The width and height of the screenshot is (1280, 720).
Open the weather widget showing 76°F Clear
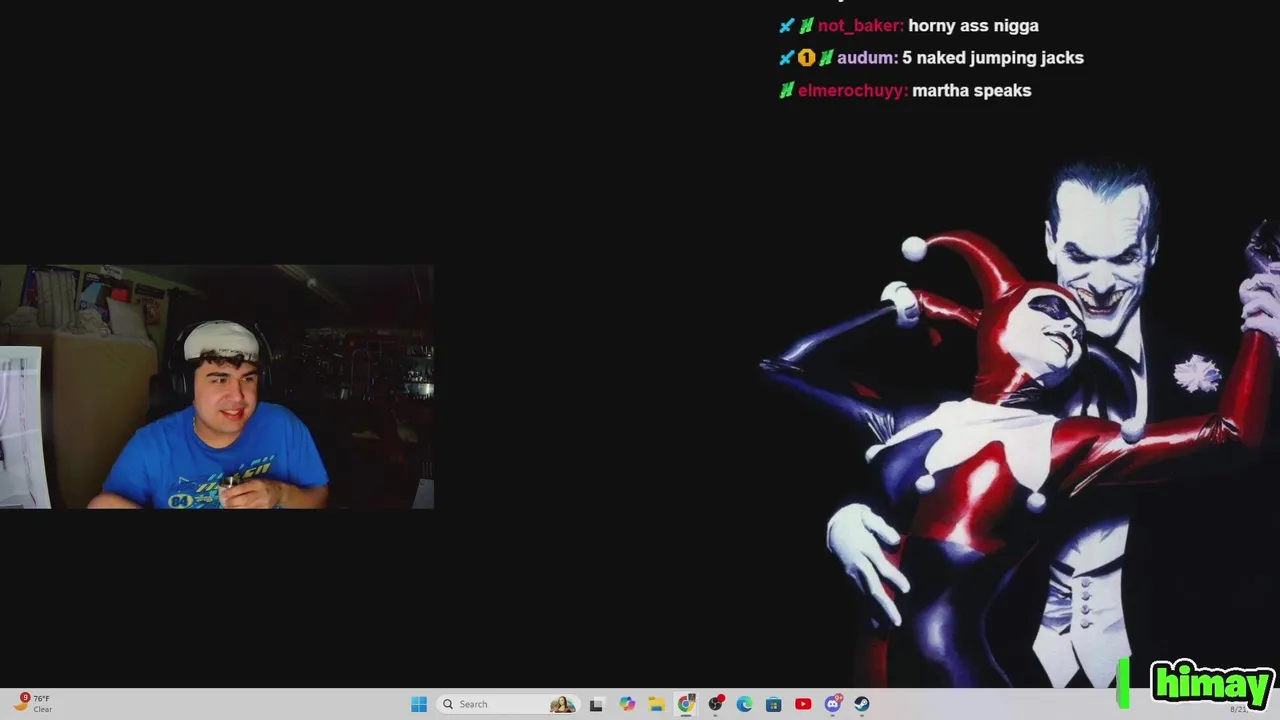click(32, 704)
